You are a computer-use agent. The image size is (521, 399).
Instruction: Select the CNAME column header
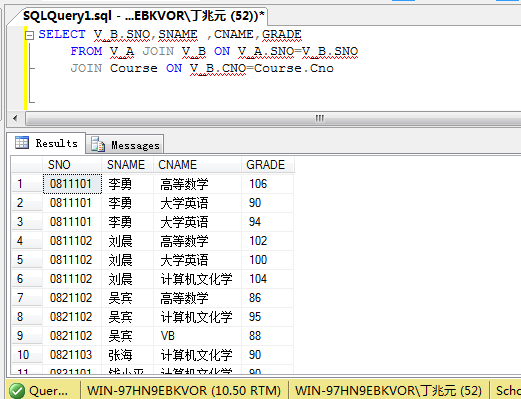(197, 165)
